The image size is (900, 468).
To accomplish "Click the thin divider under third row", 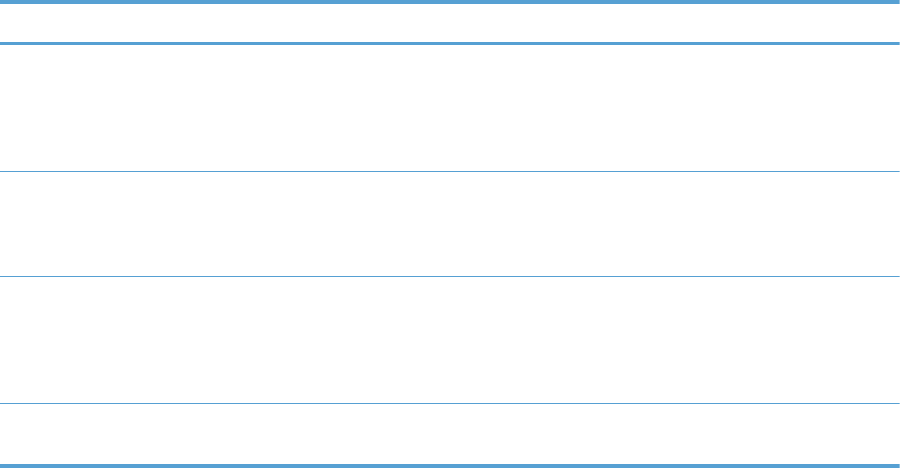I will click(450, 403).
